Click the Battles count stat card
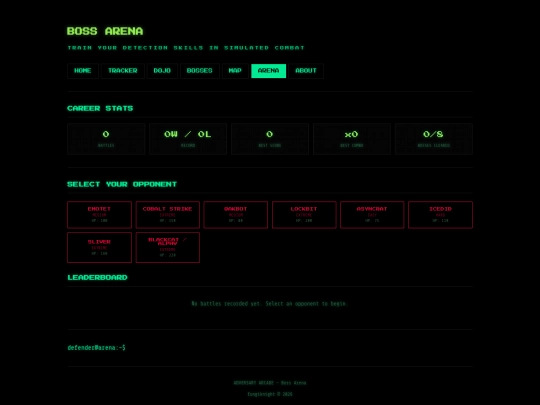 pyautogui.click(x=106, y=139)
